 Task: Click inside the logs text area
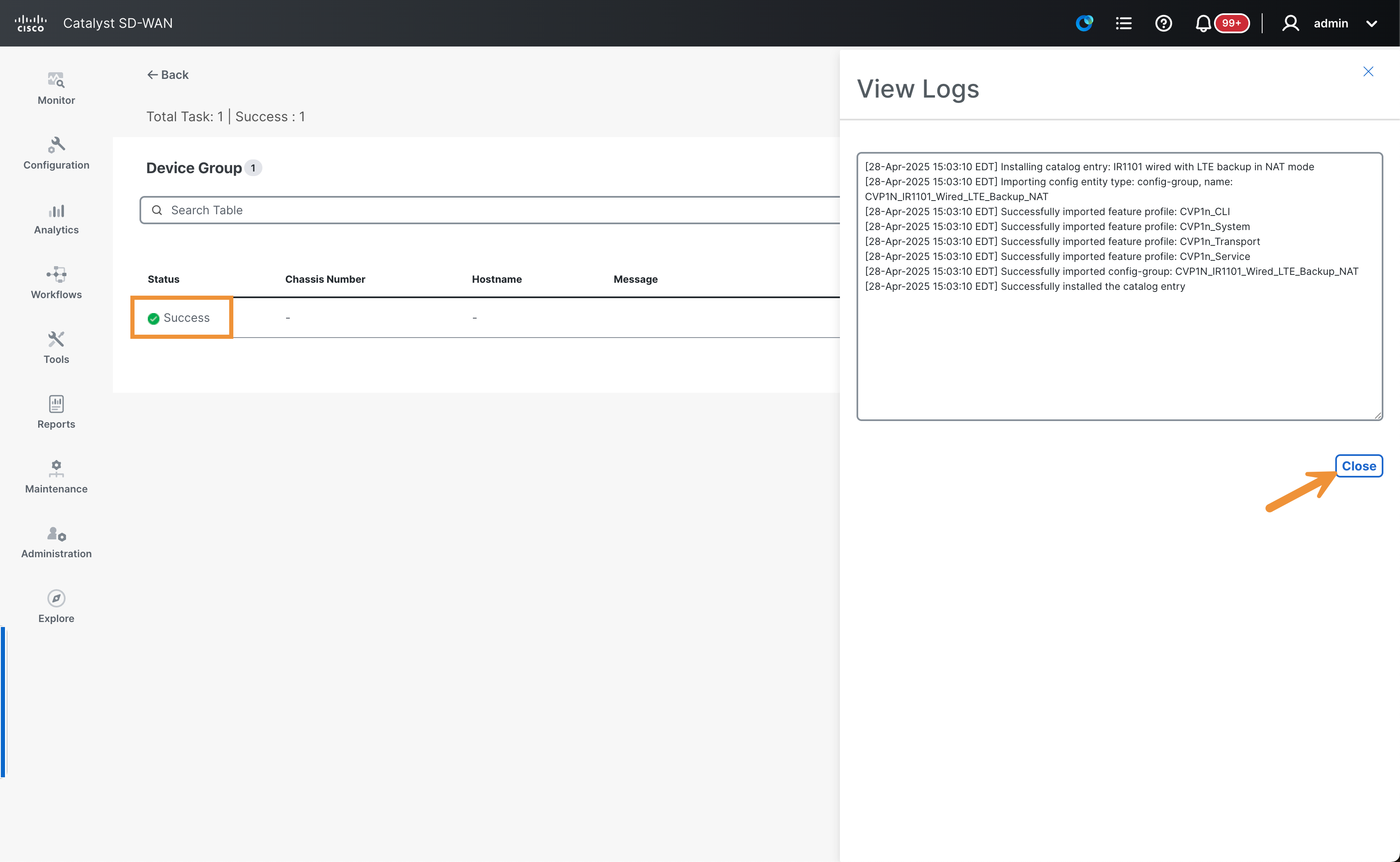1120,286
